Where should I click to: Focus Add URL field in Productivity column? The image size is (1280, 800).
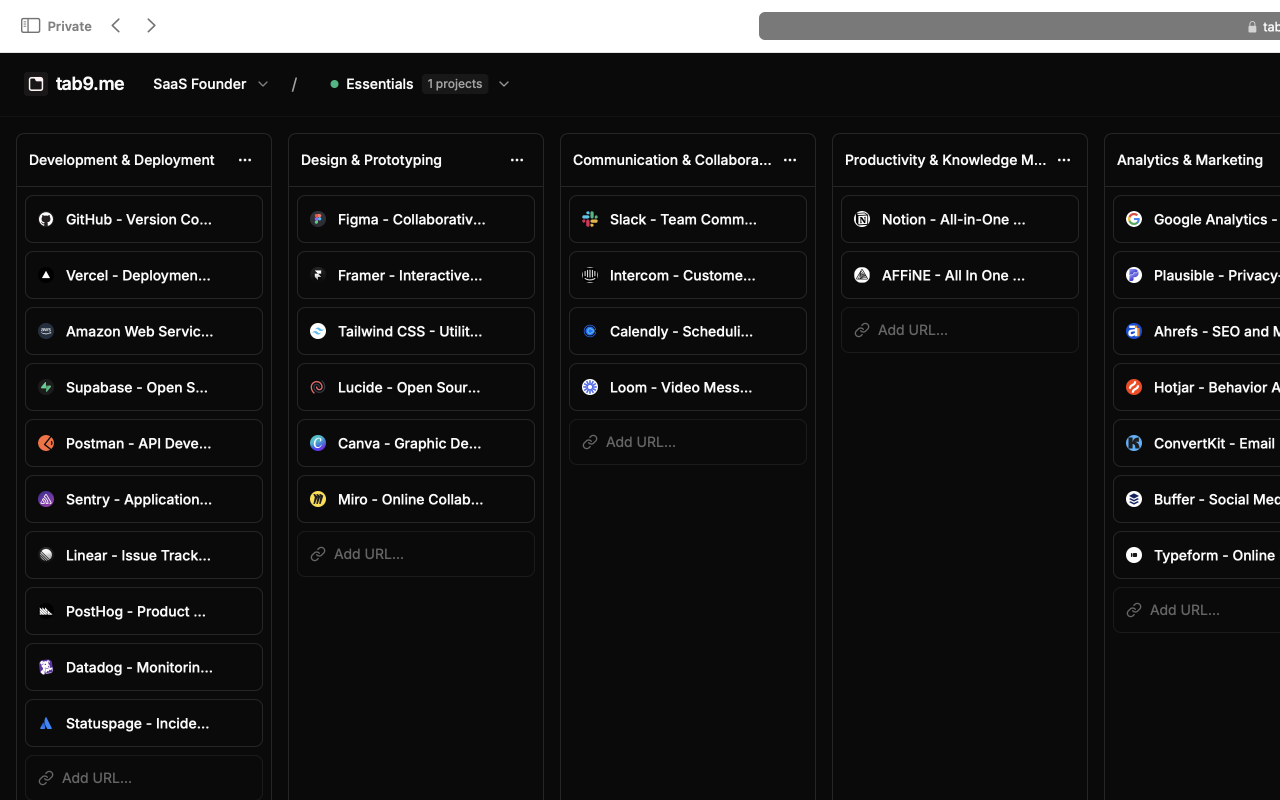tap(960, 329)
